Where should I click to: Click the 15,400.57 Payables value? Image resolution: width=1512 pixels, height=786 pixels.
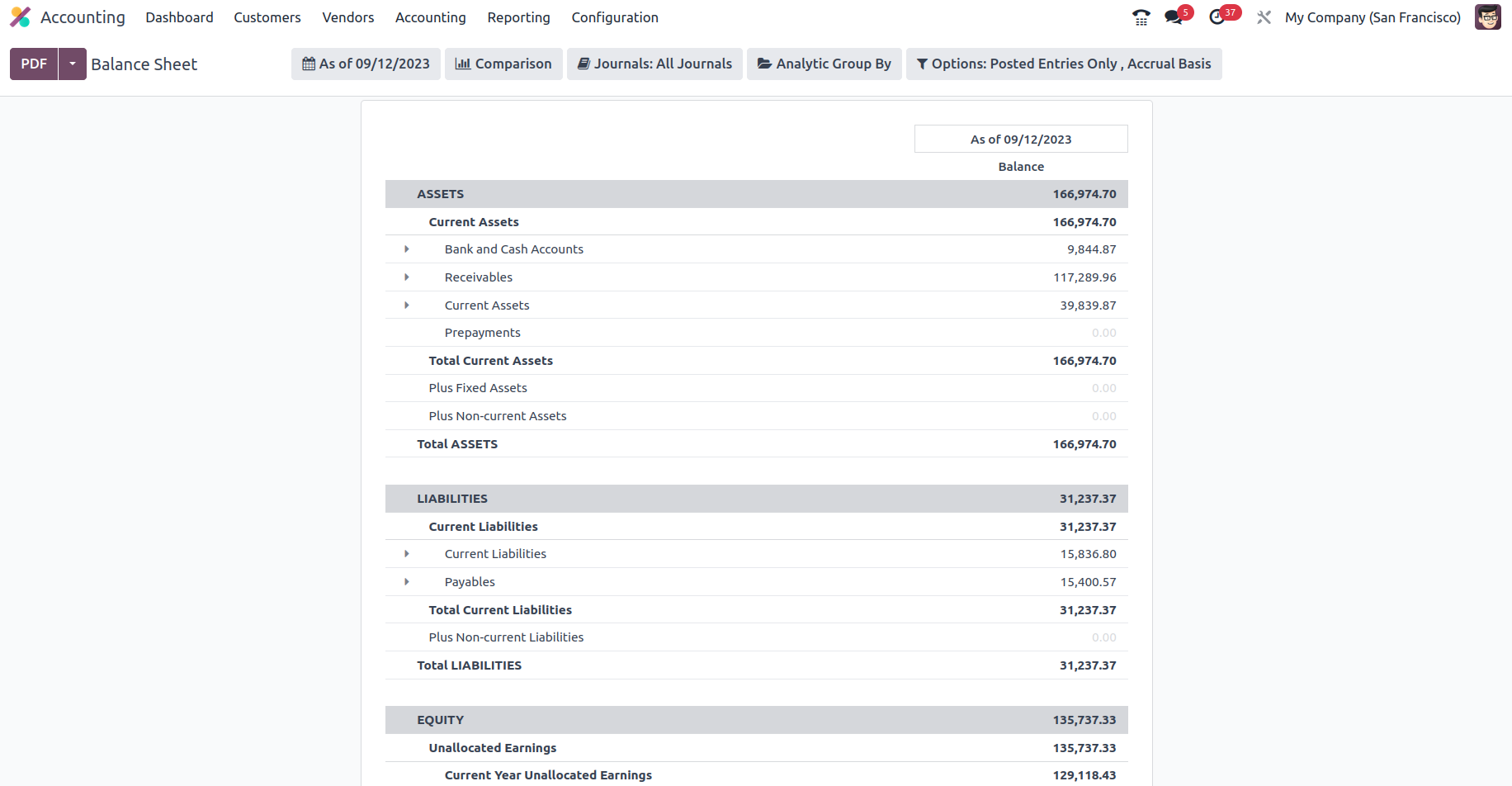[1088, 582]
